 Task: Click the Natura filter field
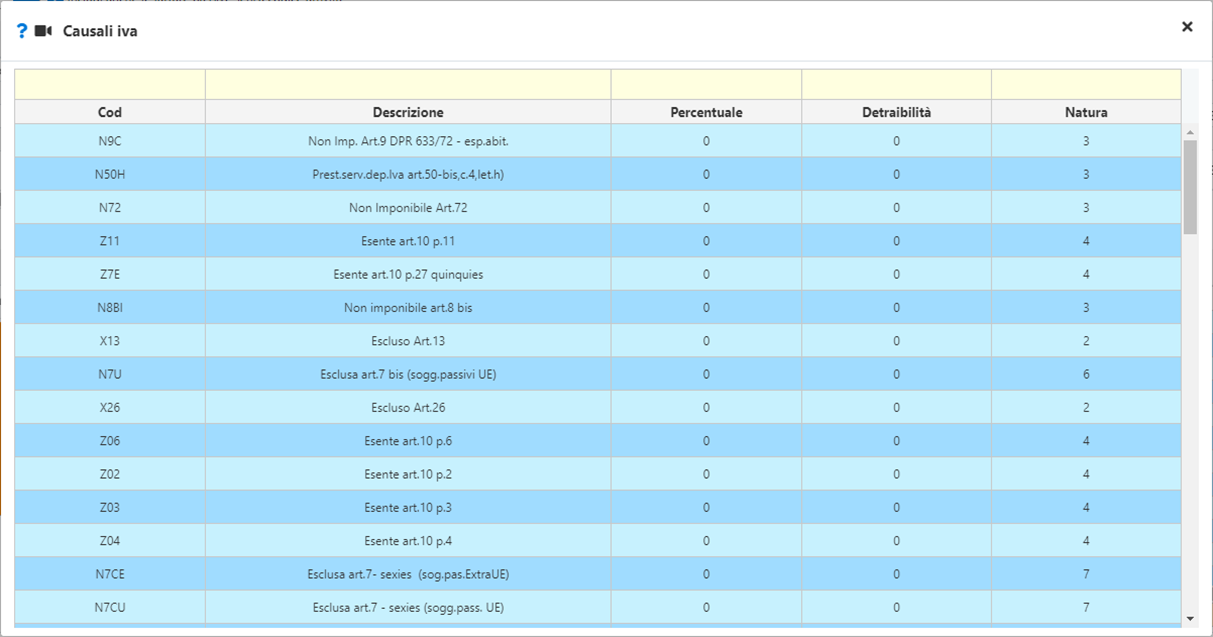[x=1086, y=84]
